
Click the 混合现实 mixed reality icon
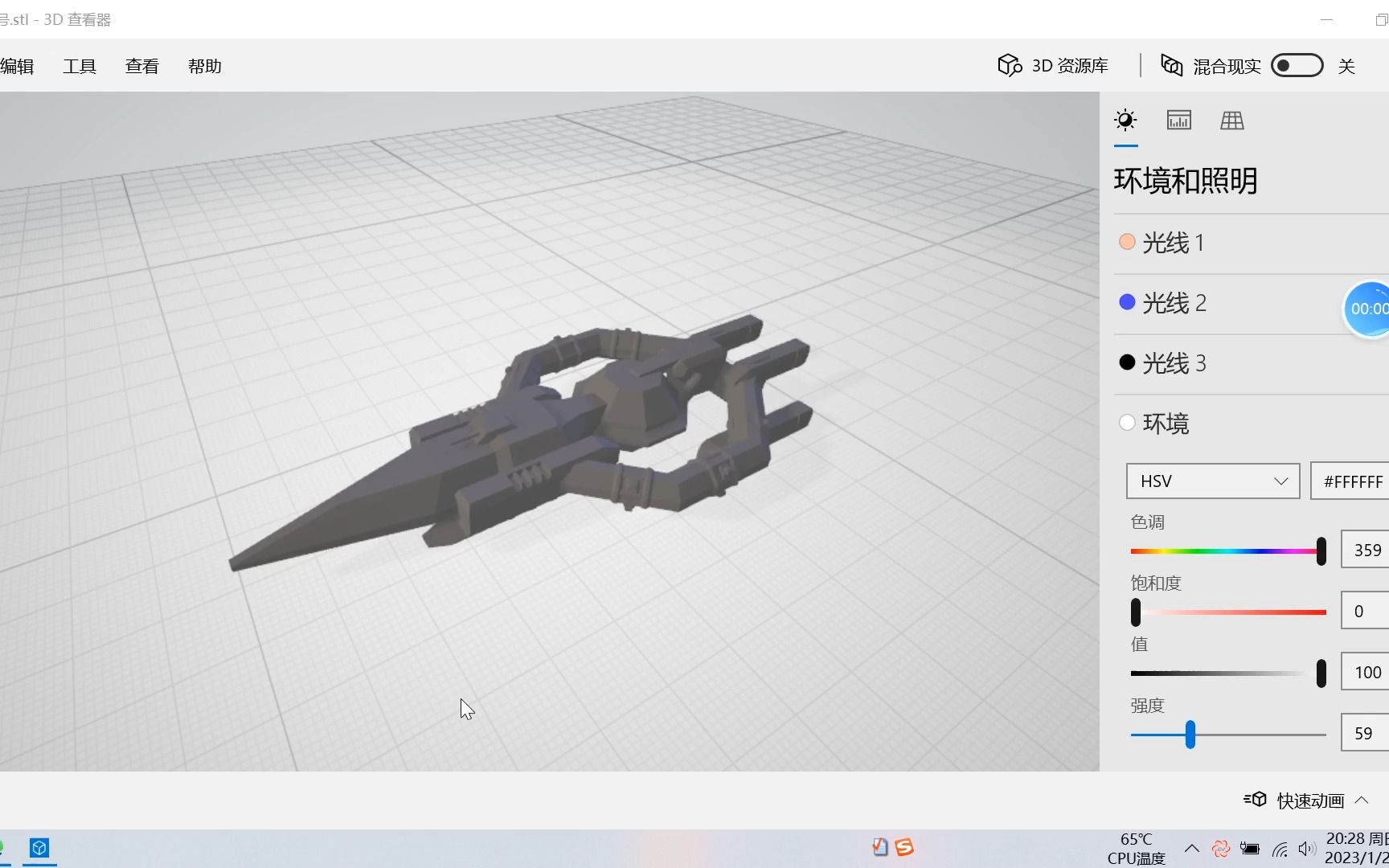point(1172,65)
